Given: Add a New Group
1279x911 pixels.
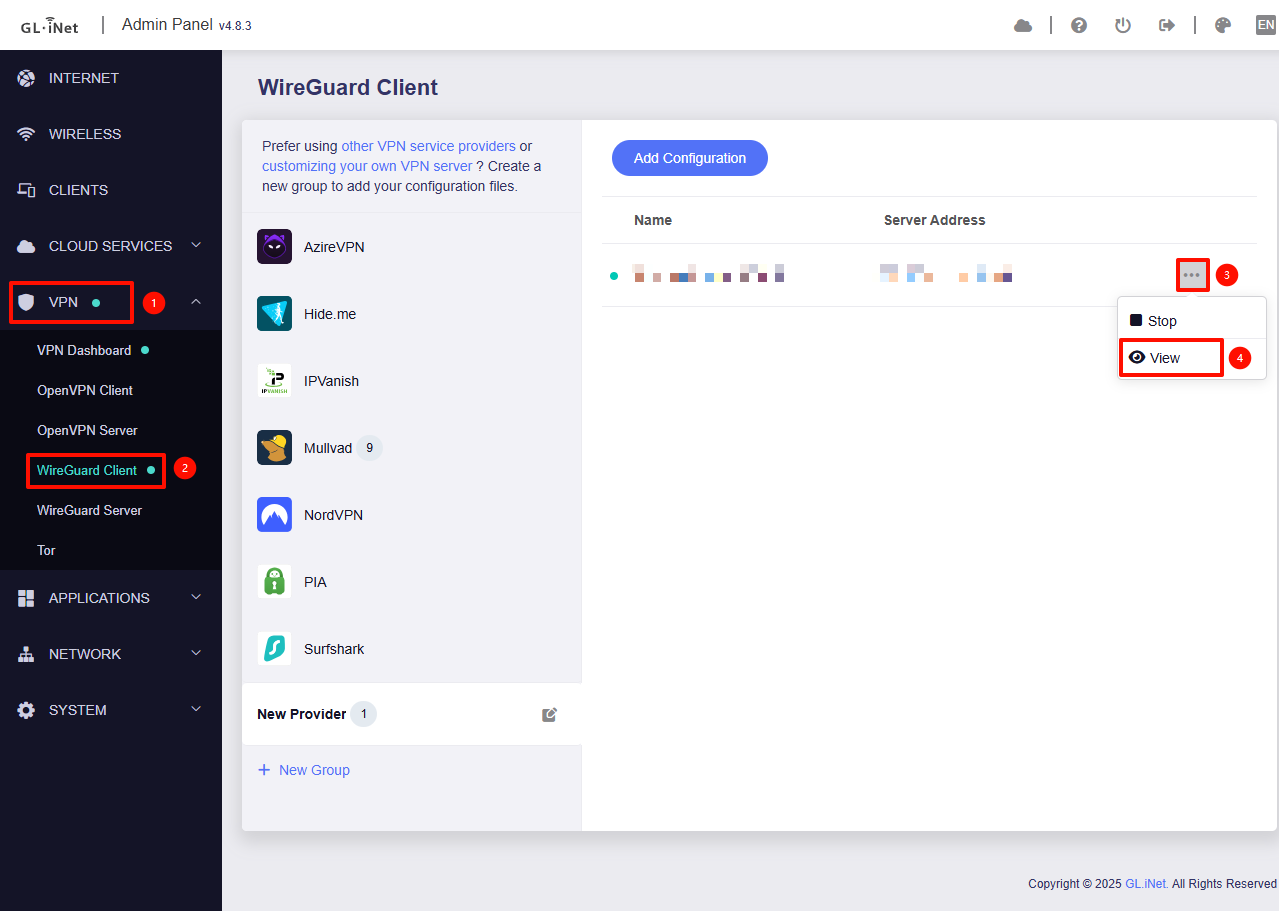Looking at the screenshot, I should (304, 770).
